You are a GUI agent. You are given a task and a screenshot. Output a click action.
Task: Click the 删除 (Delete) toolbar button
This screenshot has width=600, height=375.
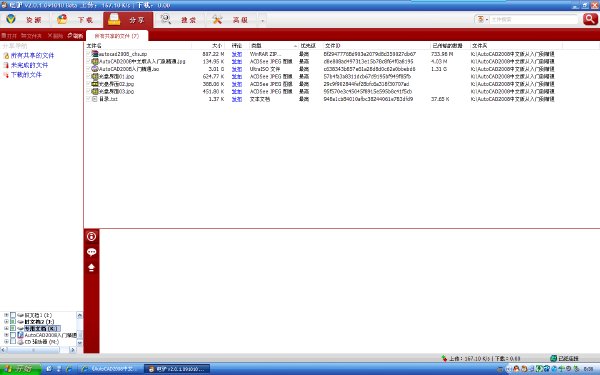pos(55,36)
